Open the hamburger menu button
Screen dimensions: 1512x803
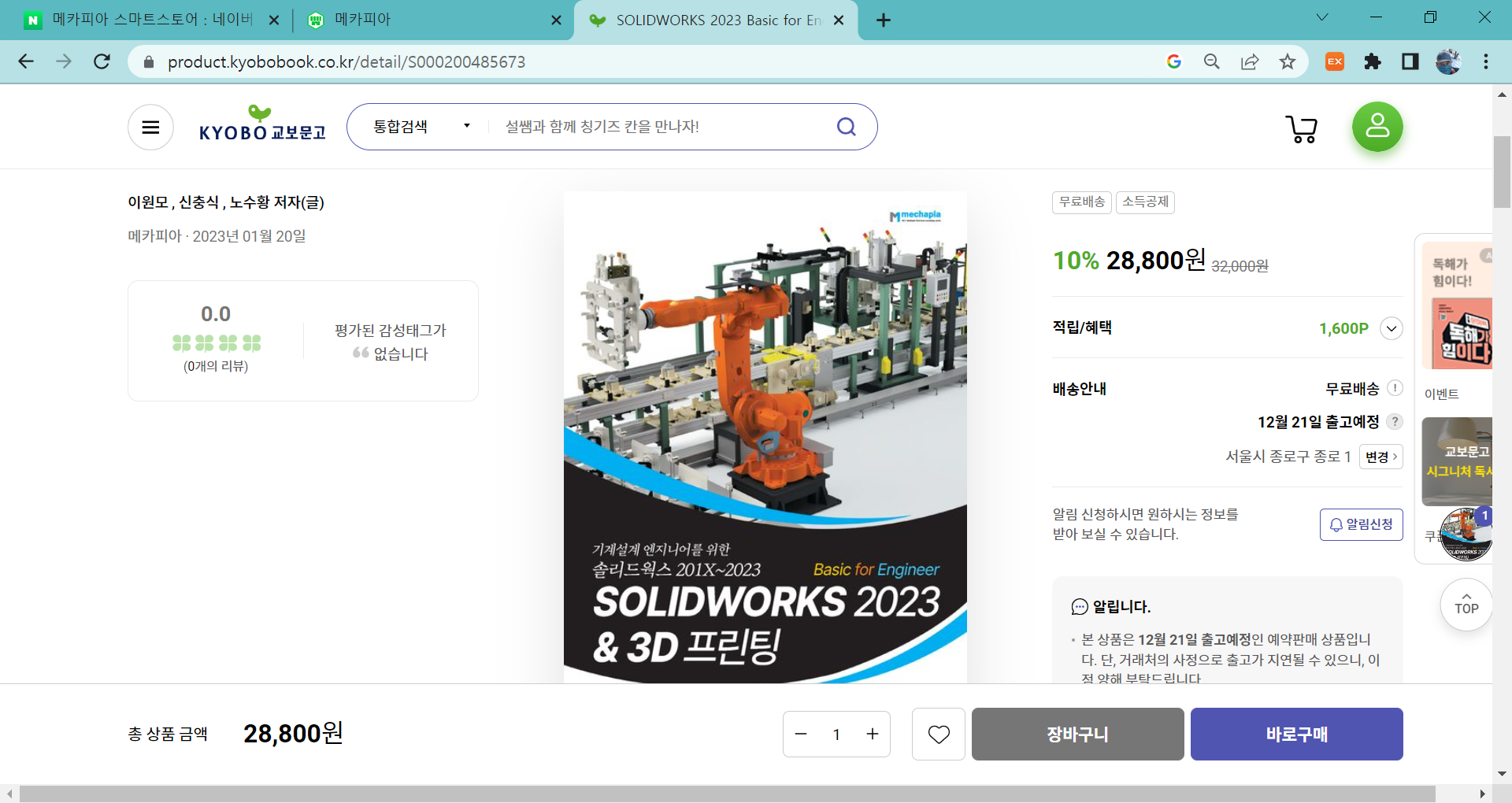tap(150, 127)
